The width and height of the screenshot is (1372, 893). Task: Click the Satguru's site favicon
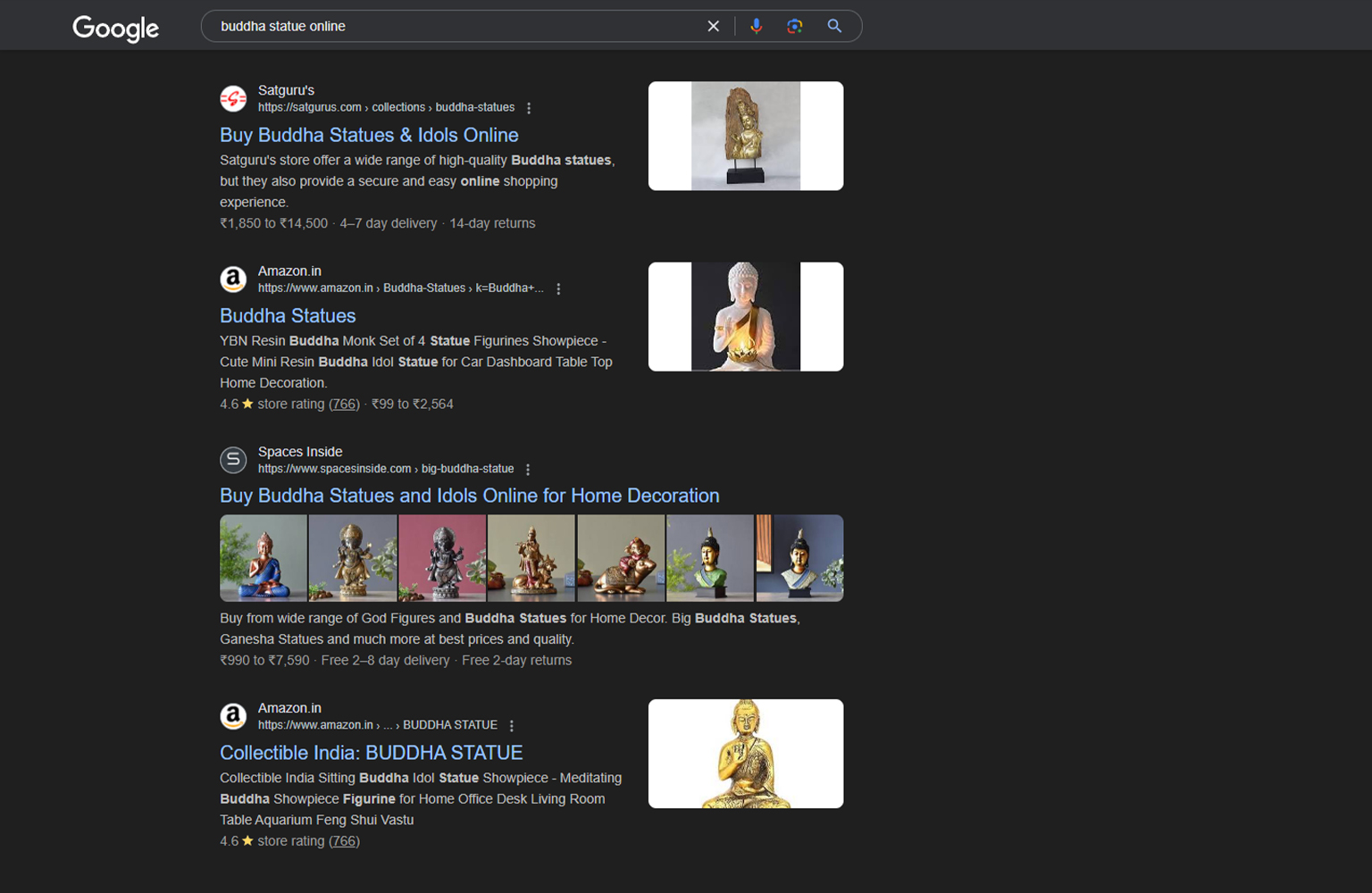click(x=233, y=98)
